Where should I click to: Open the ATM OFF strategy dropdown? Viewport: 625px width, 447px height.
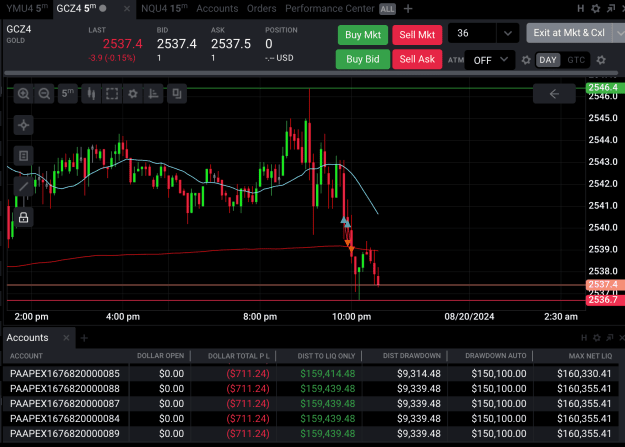(x=490, y=60)
